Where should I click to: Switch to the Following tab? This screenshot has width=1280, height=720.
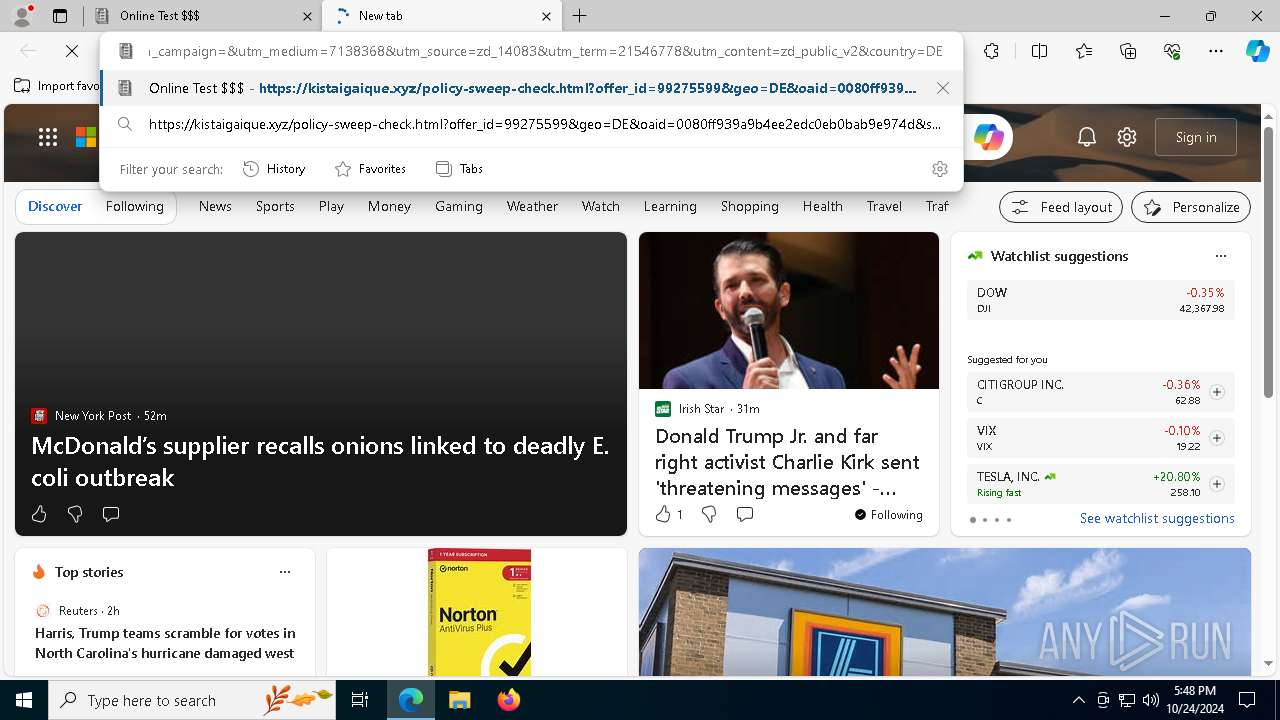(x=135, y=206)
